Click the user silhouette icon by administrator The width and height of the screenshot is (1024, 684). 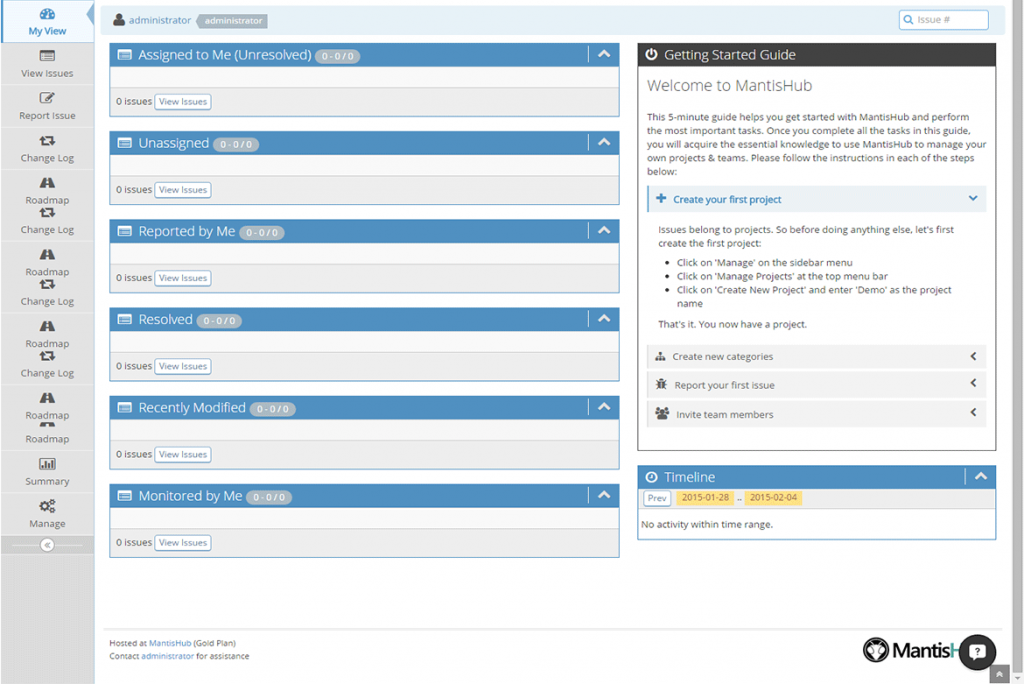tap(119, 20)
